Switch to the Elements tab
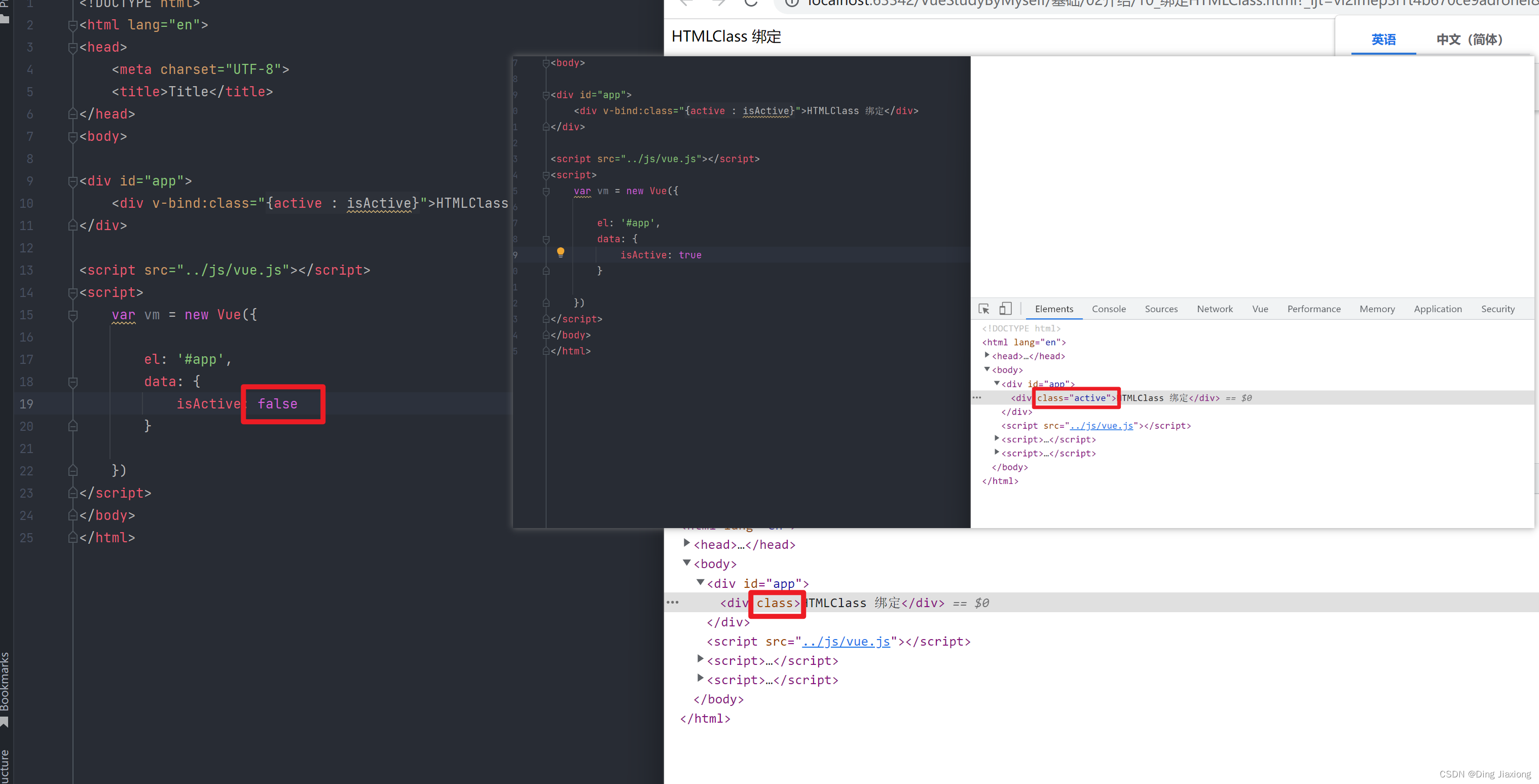The width and height of the screenshot is (1539, 784). pyautogui.click(x=1054, y=309)
